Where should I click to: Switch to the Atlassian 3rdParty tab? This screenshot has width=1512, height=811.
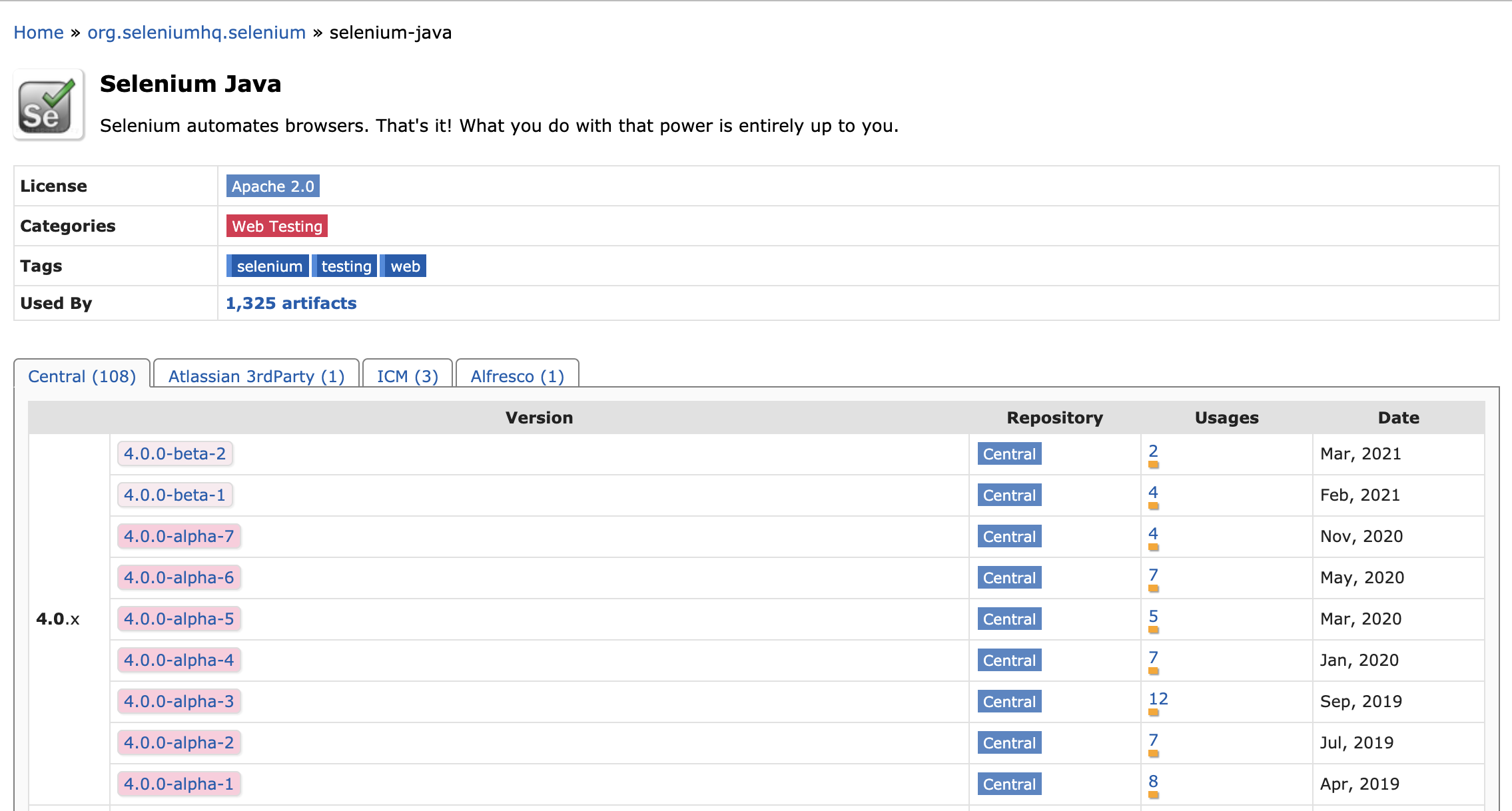click(256, 376)
